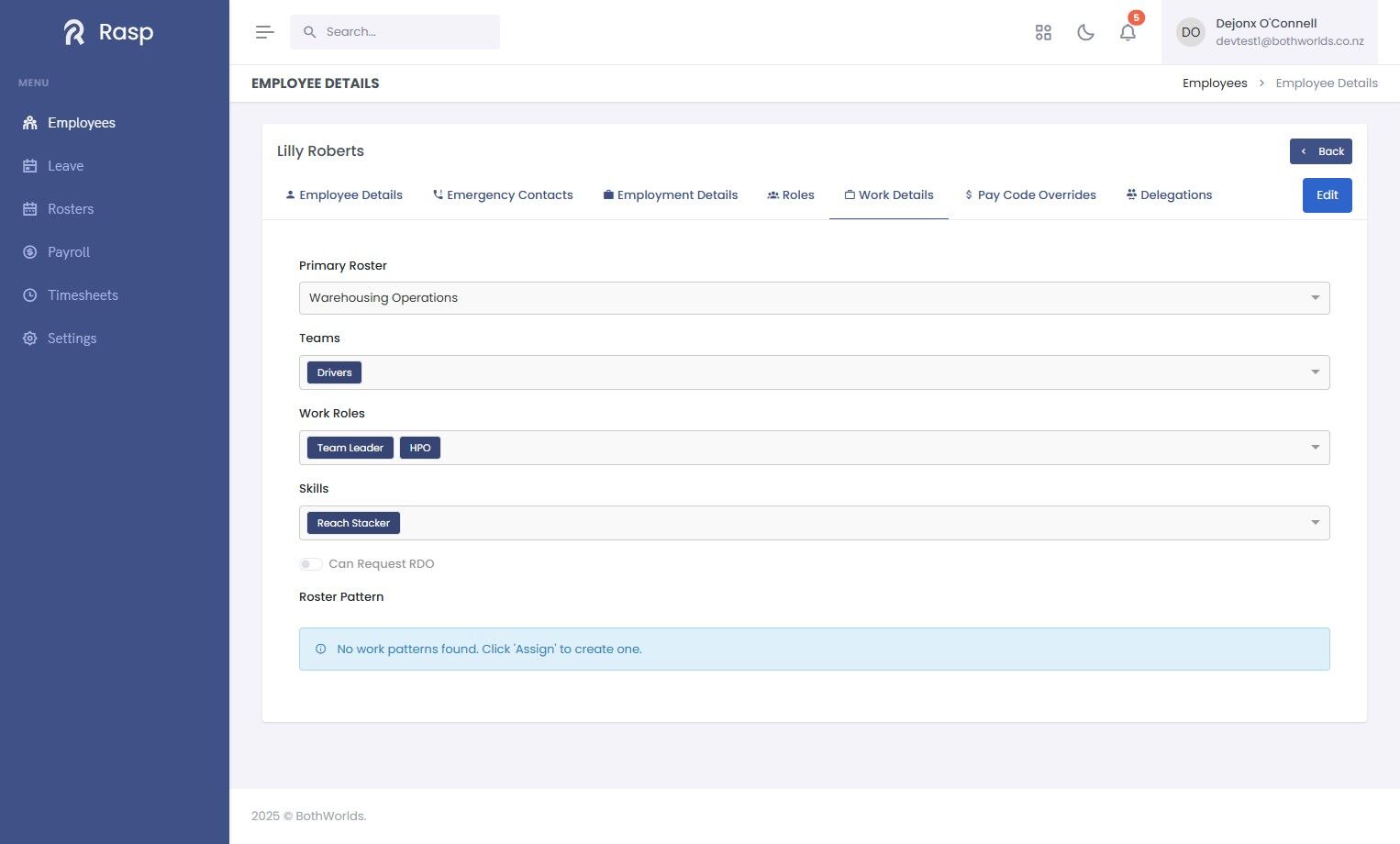The image size is (1400, 844).
Task: Switch to Emergency Contacts tab
Action: (x=503, y=195)
